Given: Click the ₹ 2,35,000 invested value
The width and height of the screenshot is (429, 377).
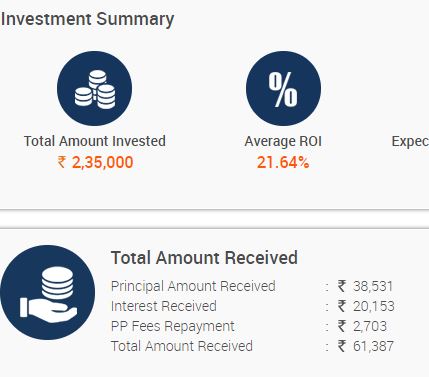Looking at the screenshot, I should pos(95,162).
